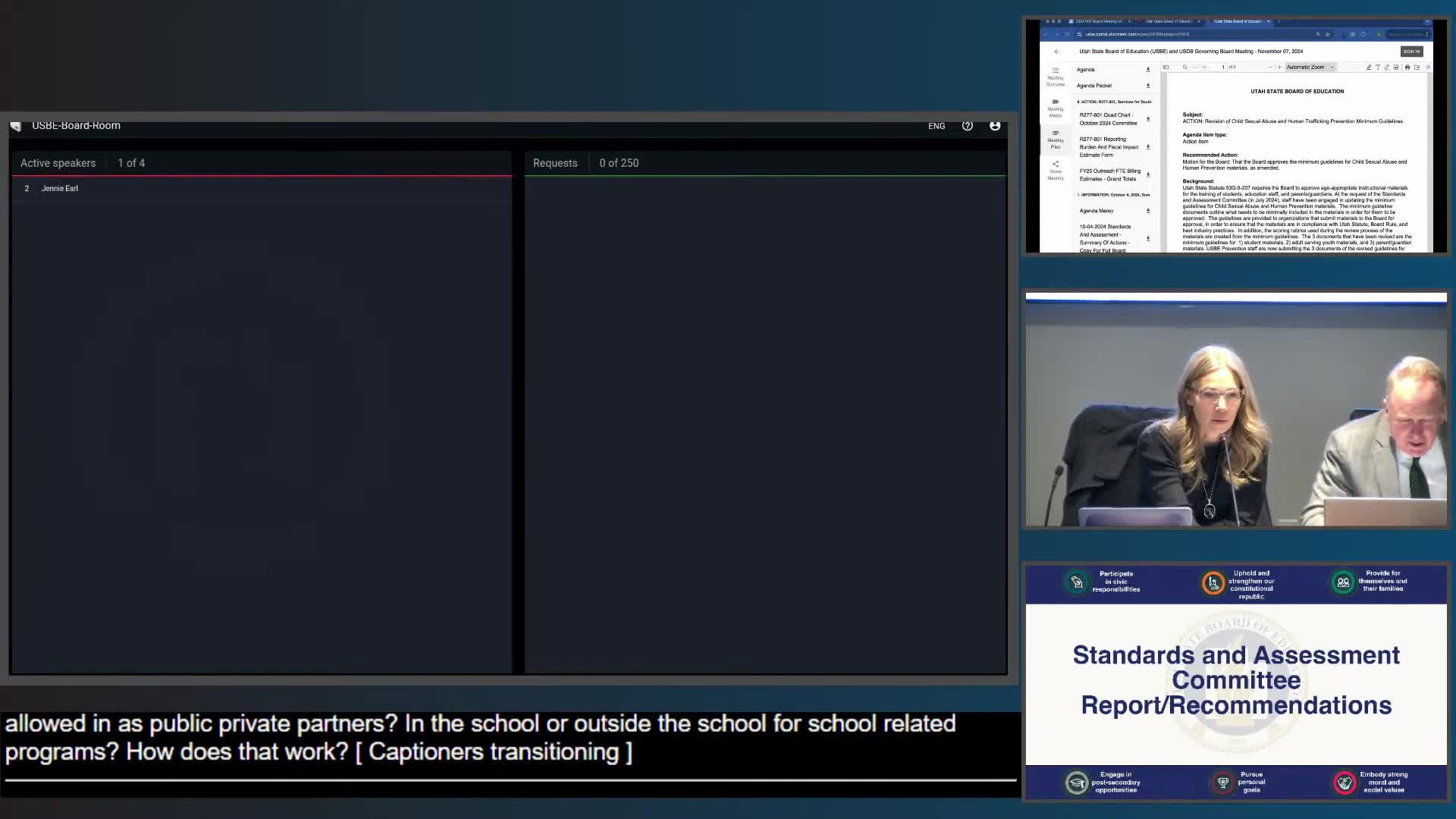Select Jennie Earl in active speakers
The image size is (1456, 819).
[60, 189]
